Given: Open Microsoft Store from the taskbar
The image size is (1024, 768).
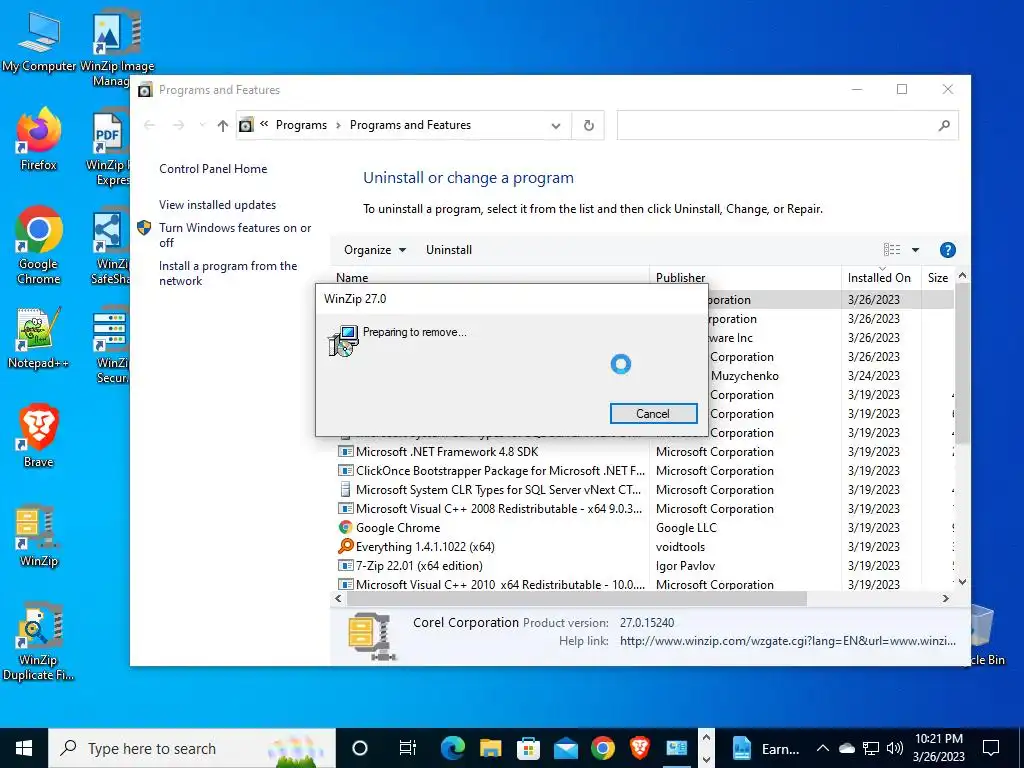Looking at the screenshot, I should pos(528,748).
